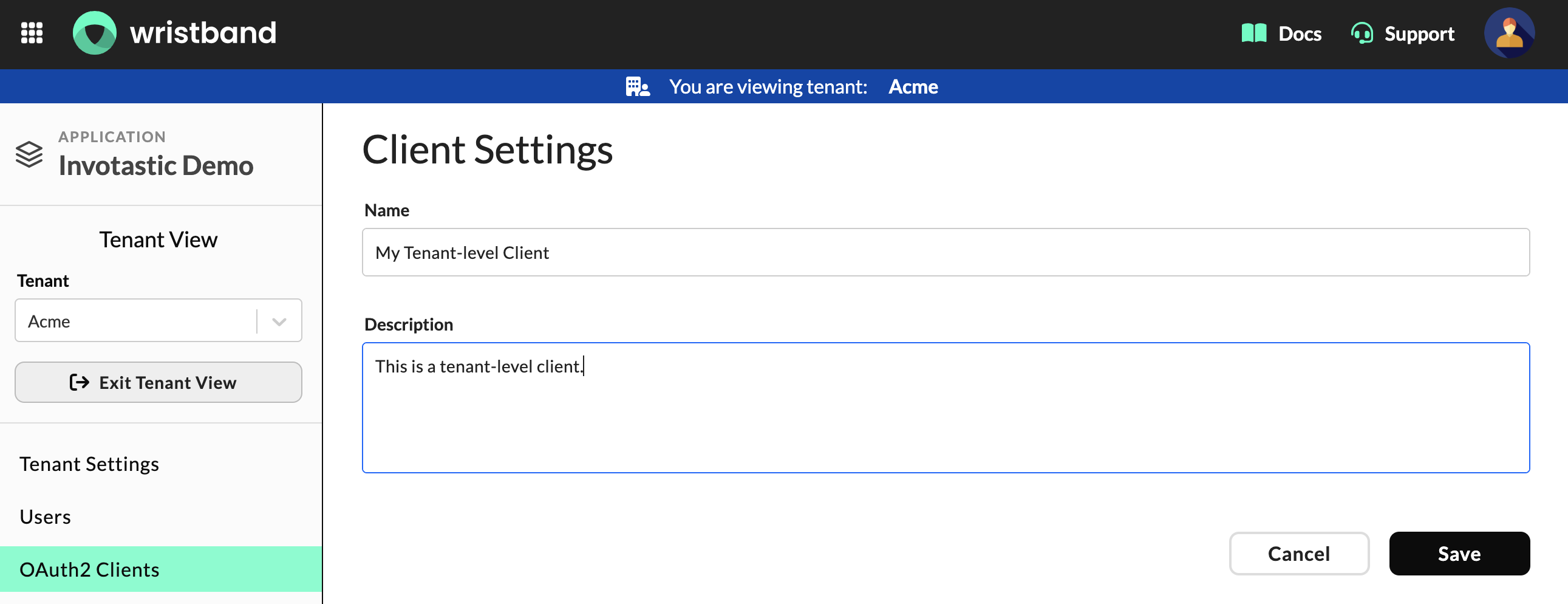This screenshot has width=1568, height=604.
Task: Open the user avatar menu
Action: tap(1509, 33)
